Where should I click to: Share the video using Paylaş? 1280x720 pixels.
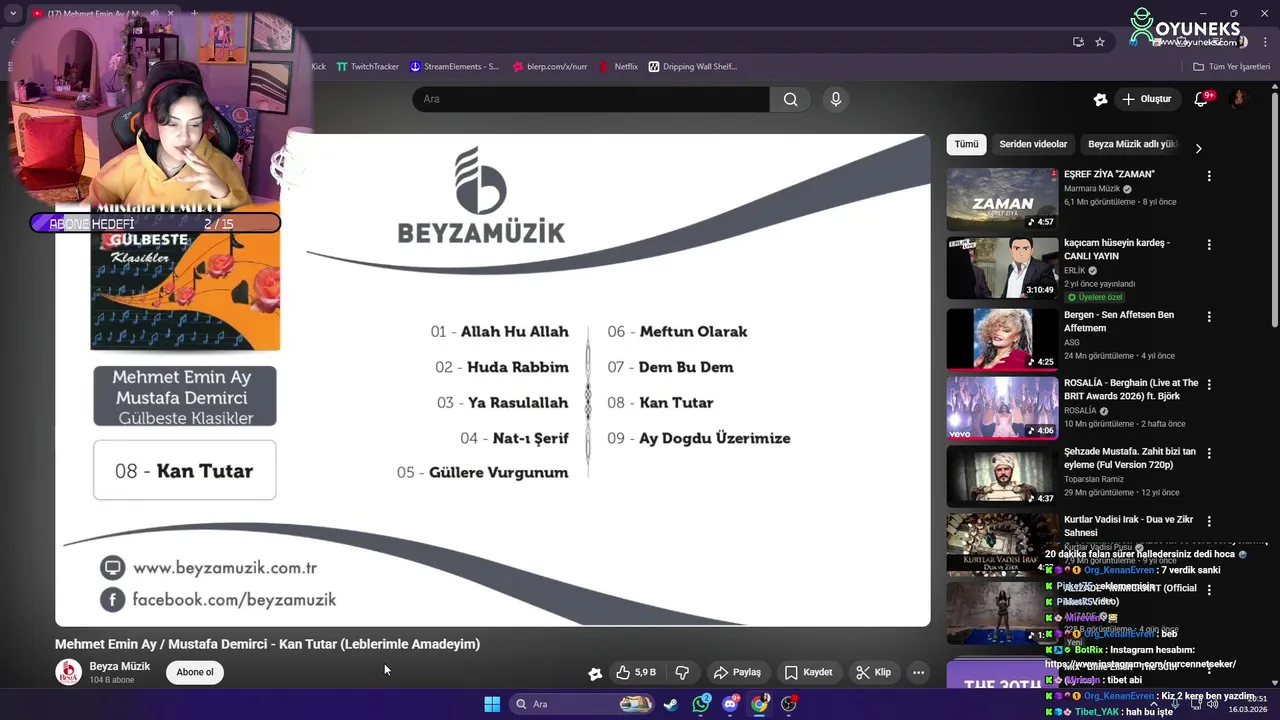737,672
